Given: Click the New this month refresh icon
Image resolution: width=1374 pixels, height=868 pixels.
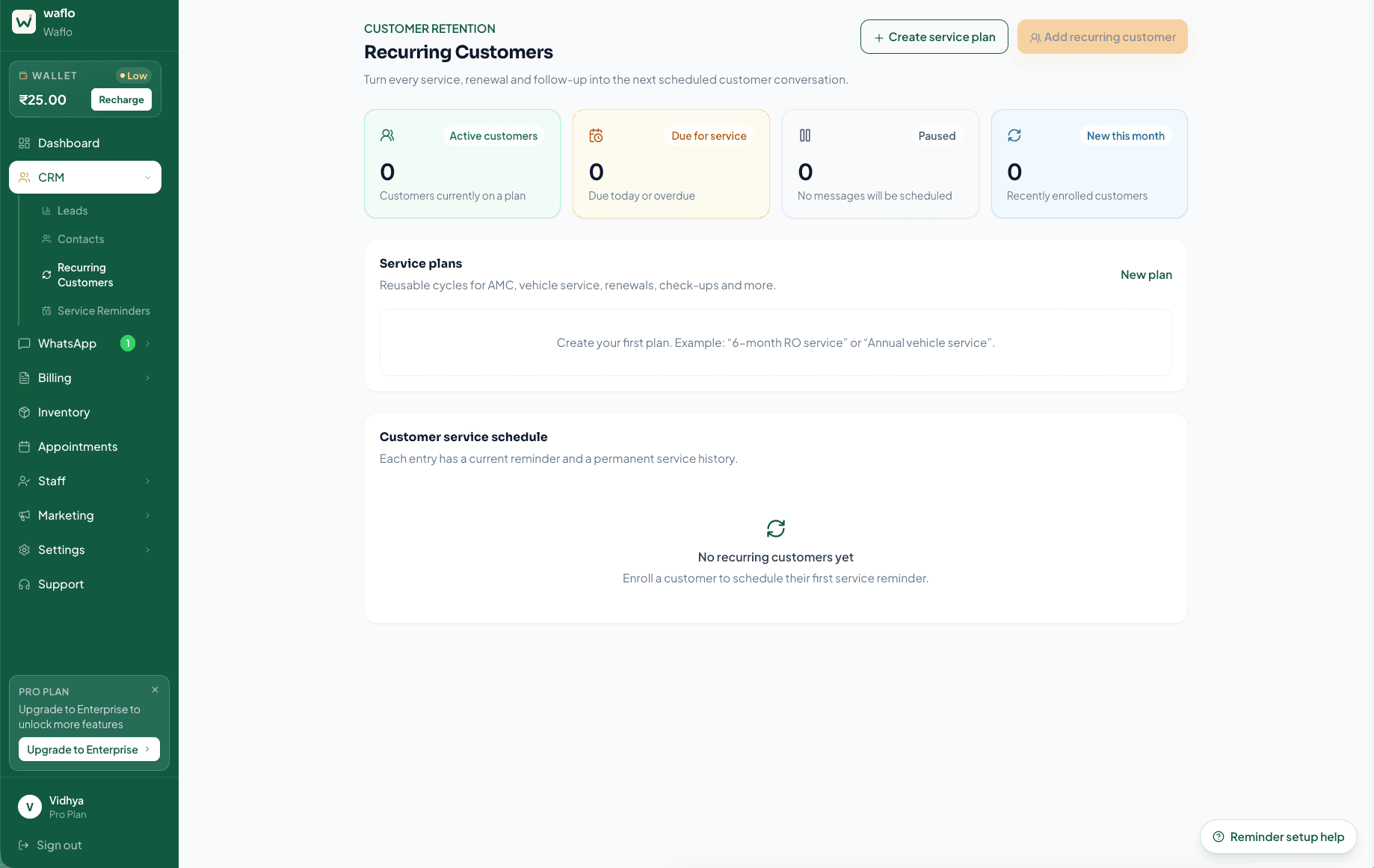Looking at the screenshot, I should 1014,135.
